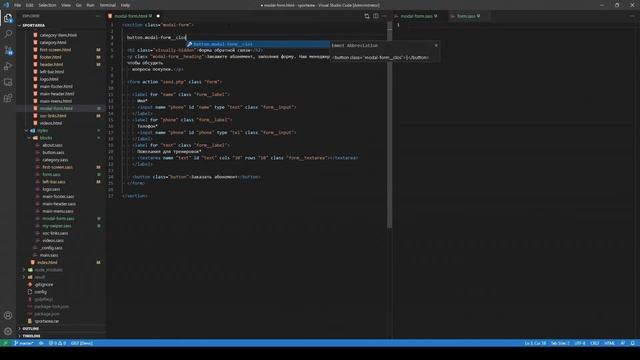Viewport: 640px width, 360px height.
Task: Open the Run and Debug view
Action: click(8, 67)
